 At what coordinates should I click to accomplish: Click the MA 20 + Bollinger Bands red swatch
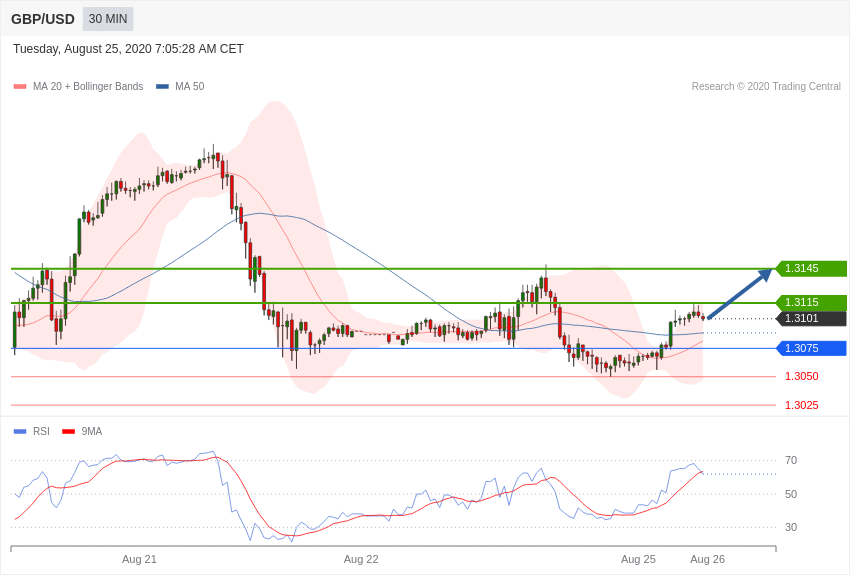[x=20, y=87]
